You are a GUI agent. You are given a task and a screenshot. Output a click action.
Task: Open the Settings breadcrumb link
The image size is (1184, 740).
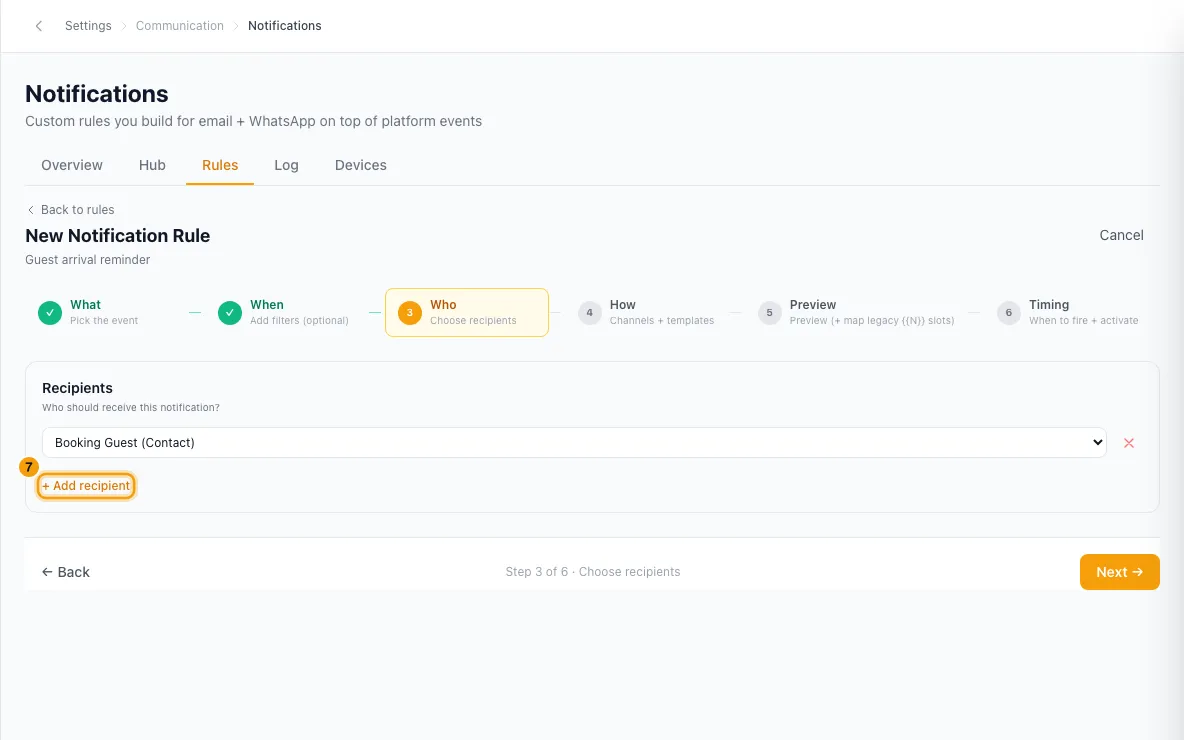(x=88, y=26)
